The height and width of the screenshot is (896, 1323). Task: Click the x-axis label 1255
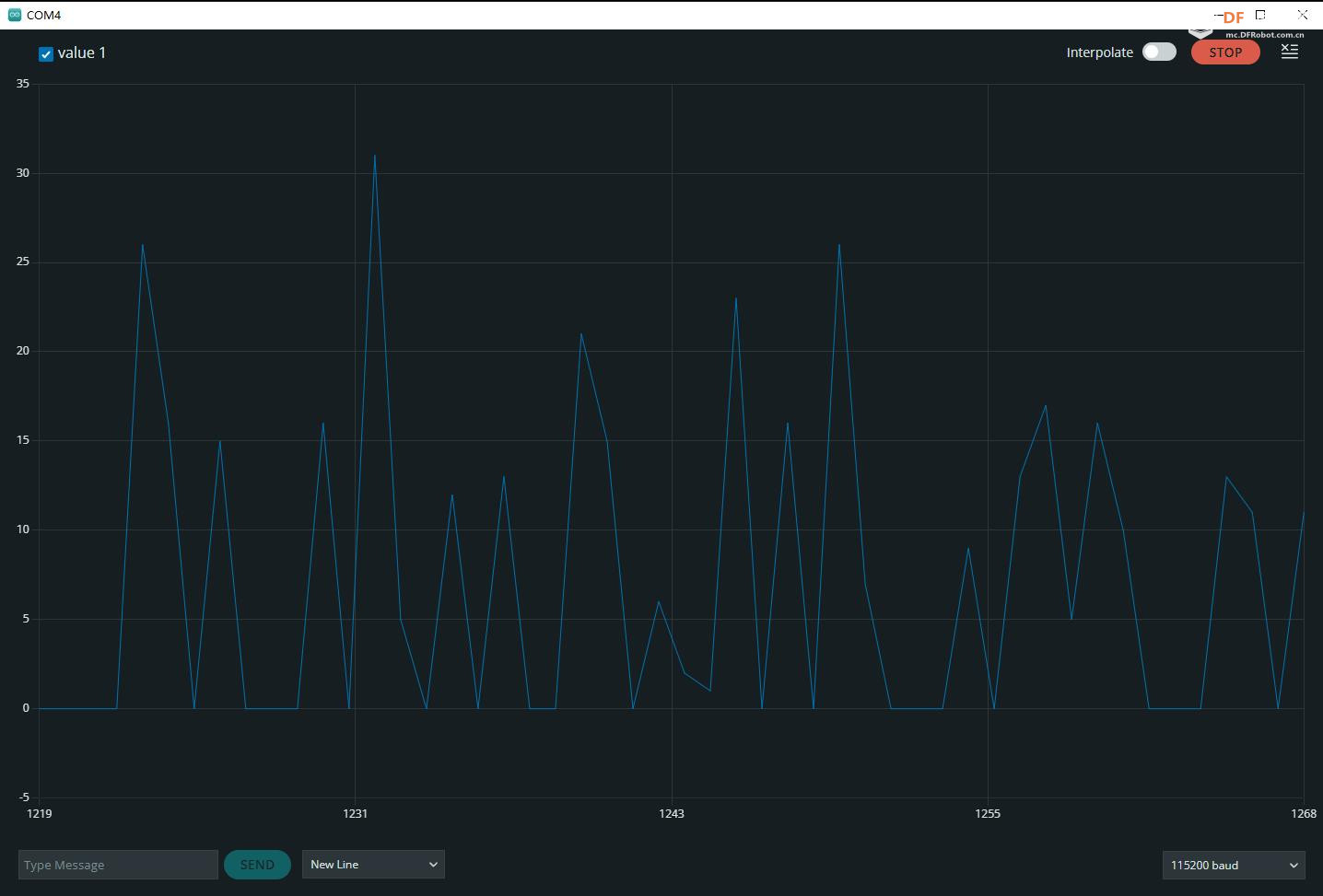coord(988,813)
